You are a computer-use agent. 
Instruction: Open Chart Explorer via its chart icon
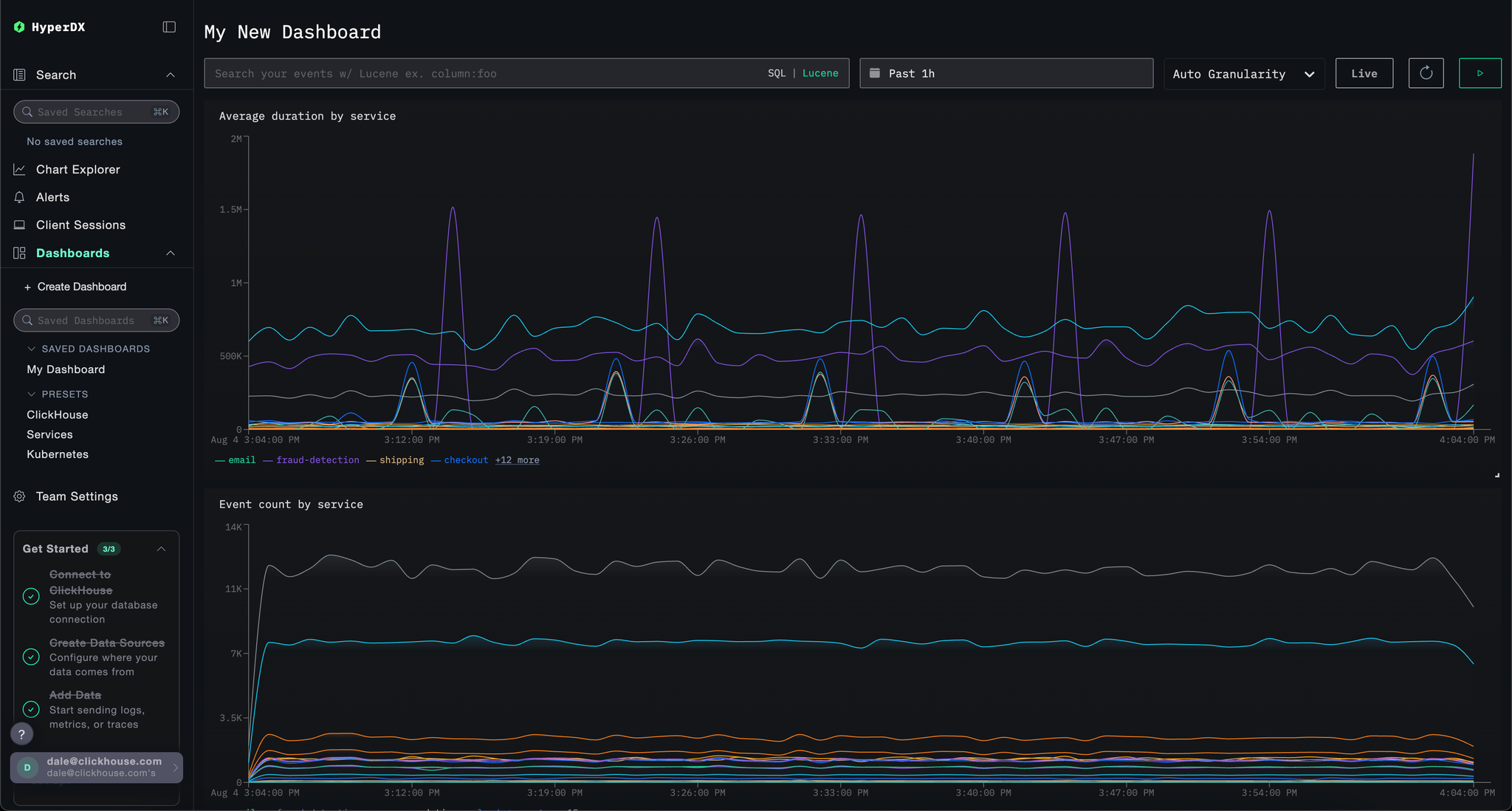pos(19,169)
